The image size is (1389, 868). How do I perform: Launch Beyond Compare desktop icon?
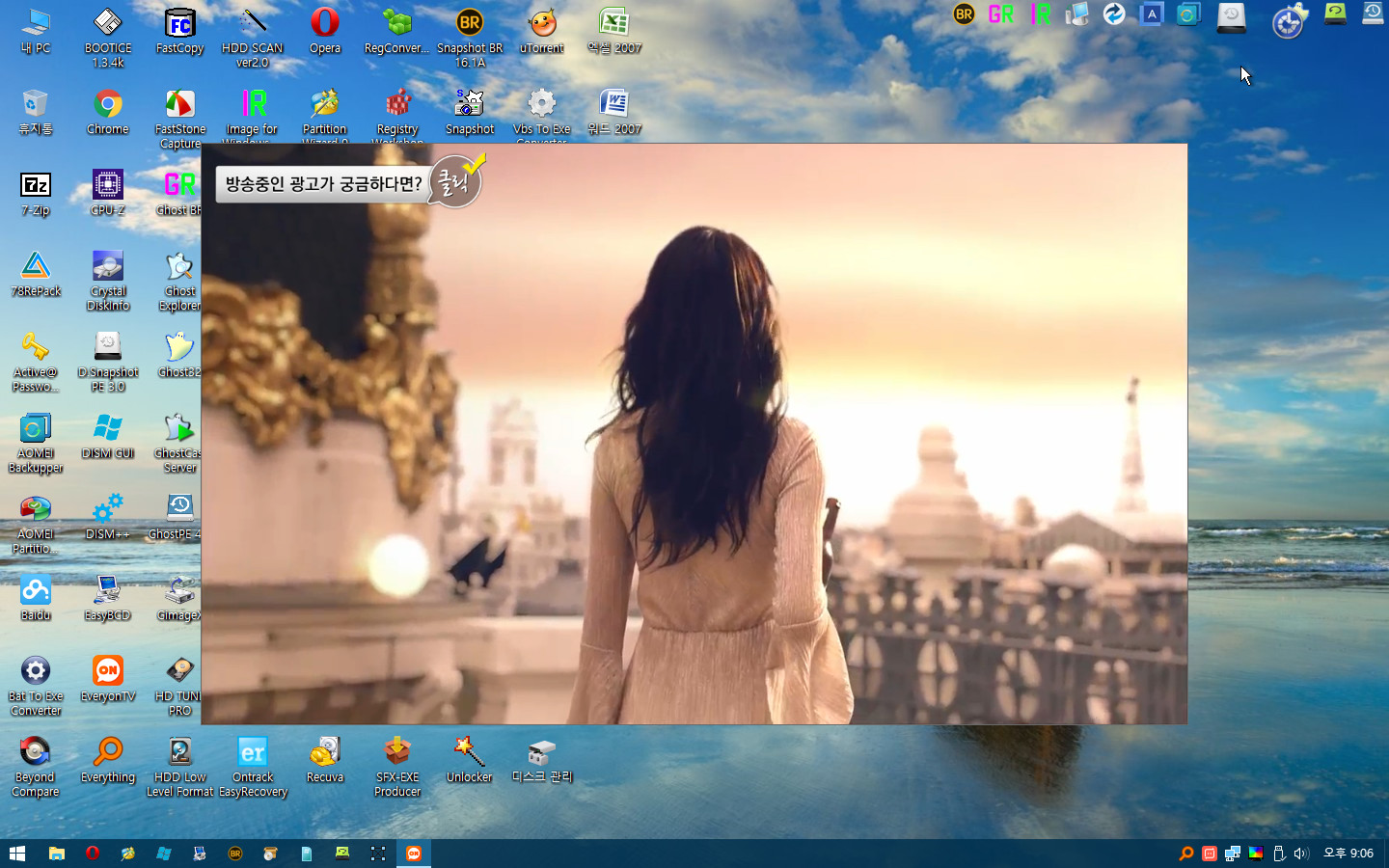[36, 766]
